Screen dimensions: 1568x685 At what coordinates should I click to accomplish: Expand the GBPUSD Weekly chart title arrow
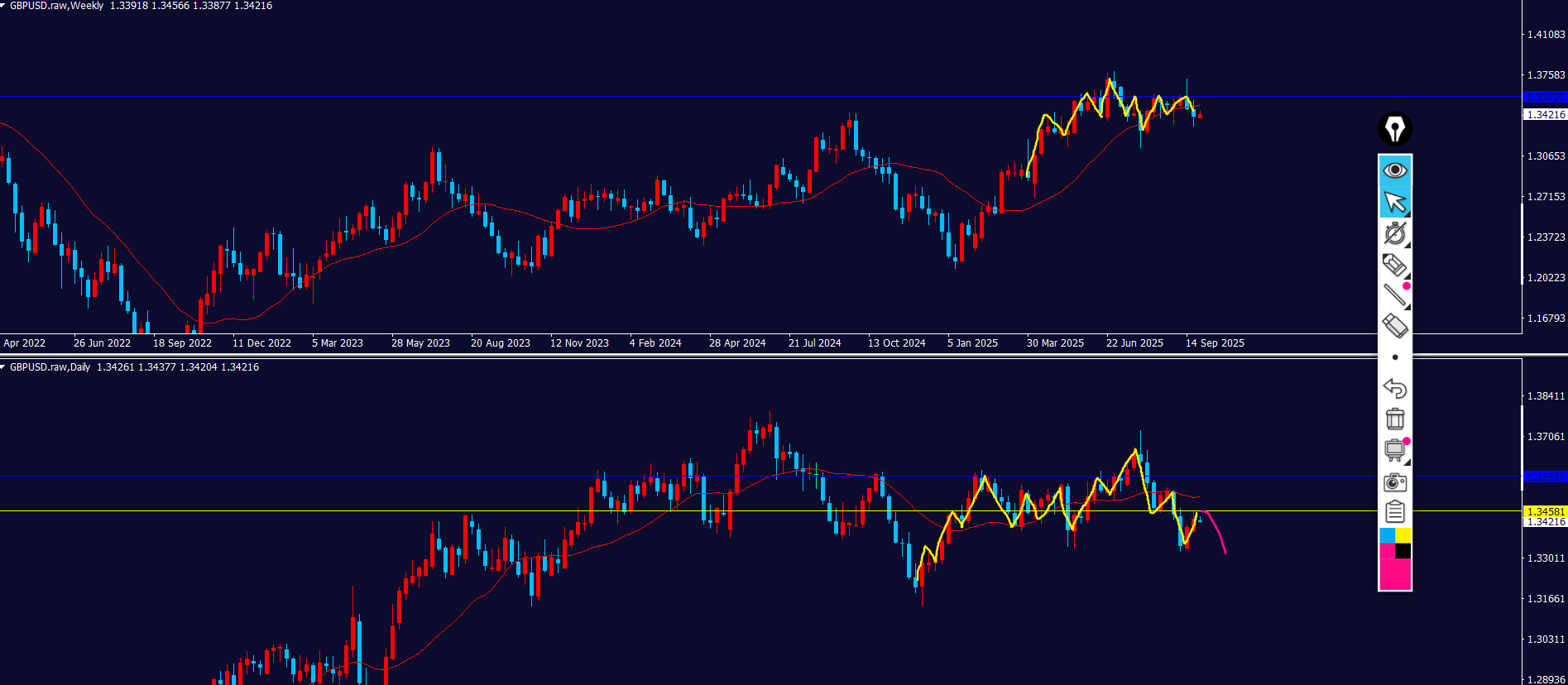coord(3,6)
